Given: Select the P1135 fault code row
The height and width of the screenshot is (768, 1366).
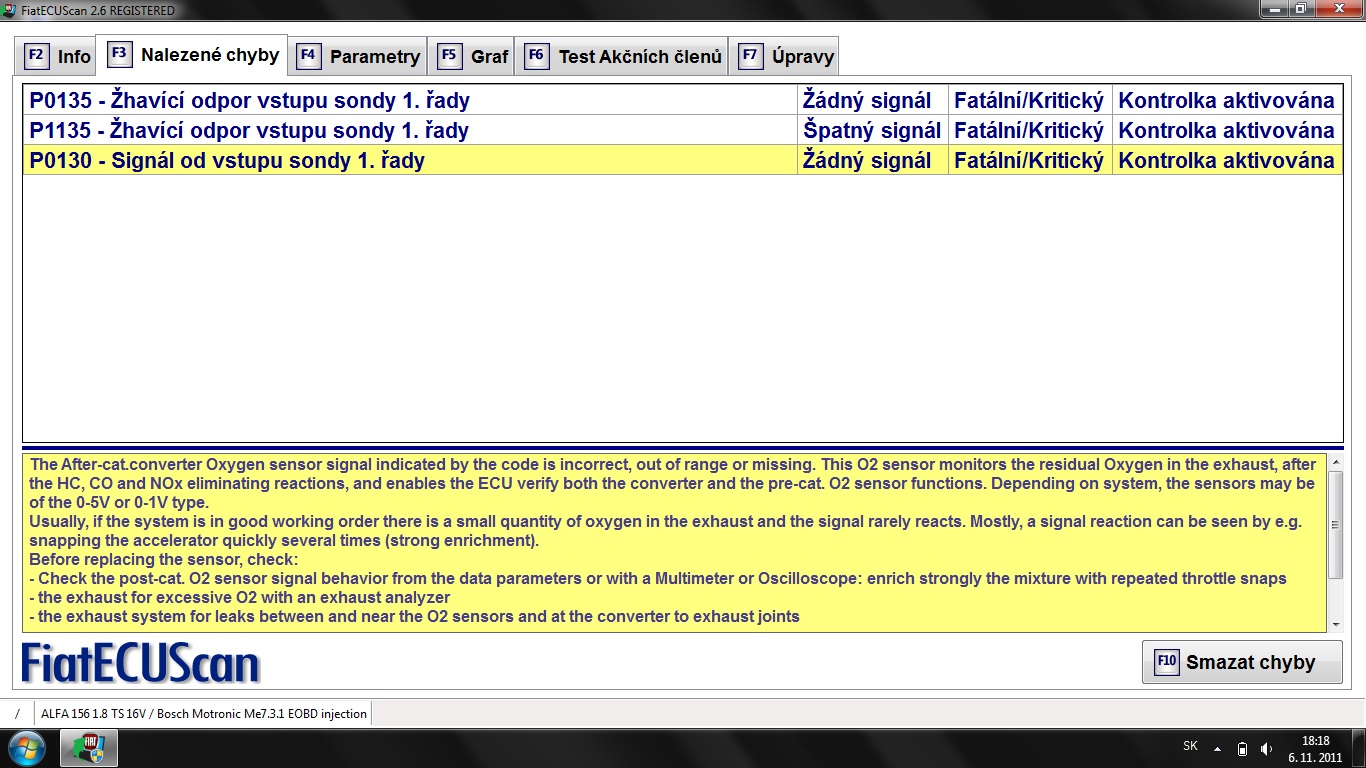Looking at the screenshot, I should click(x=410, y=130).
